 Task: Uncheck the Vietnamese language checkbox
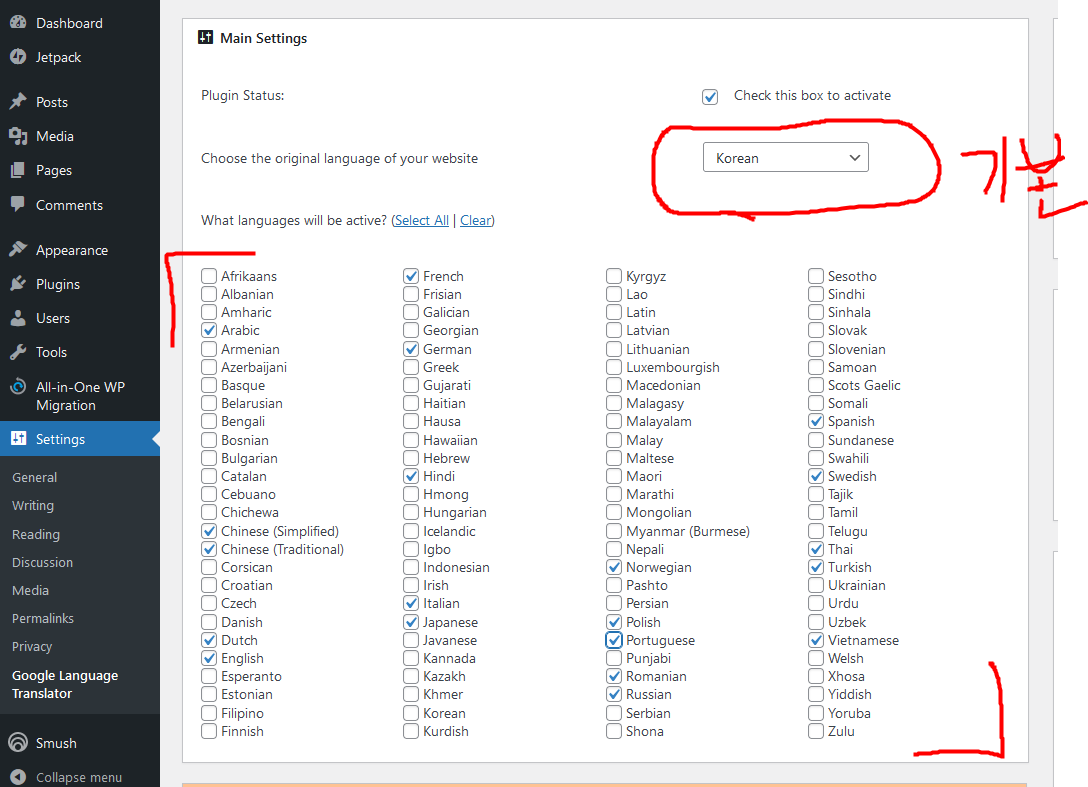point(816,640)
